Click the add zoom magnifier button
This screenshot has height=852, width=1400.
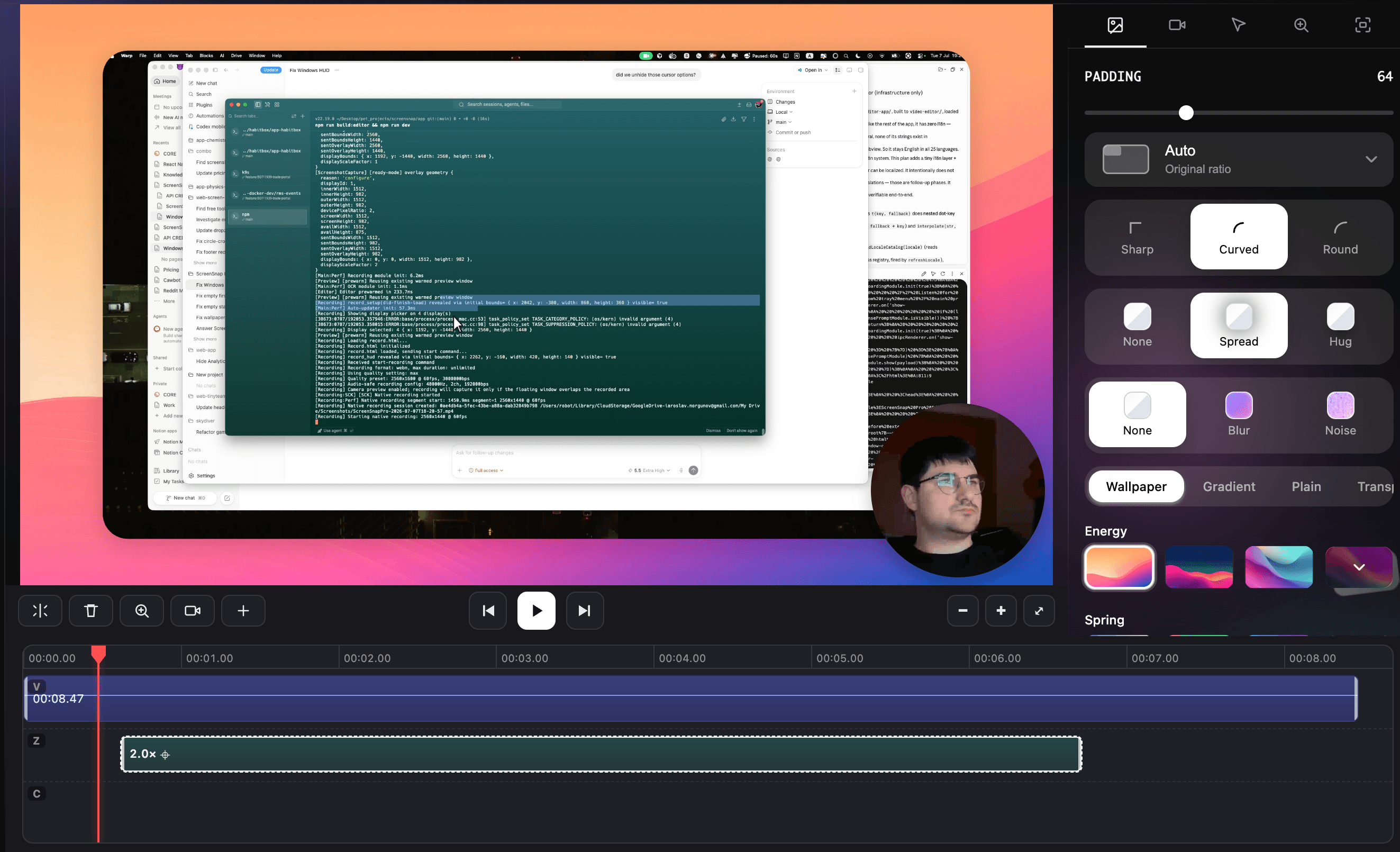[x=142, y=611]
